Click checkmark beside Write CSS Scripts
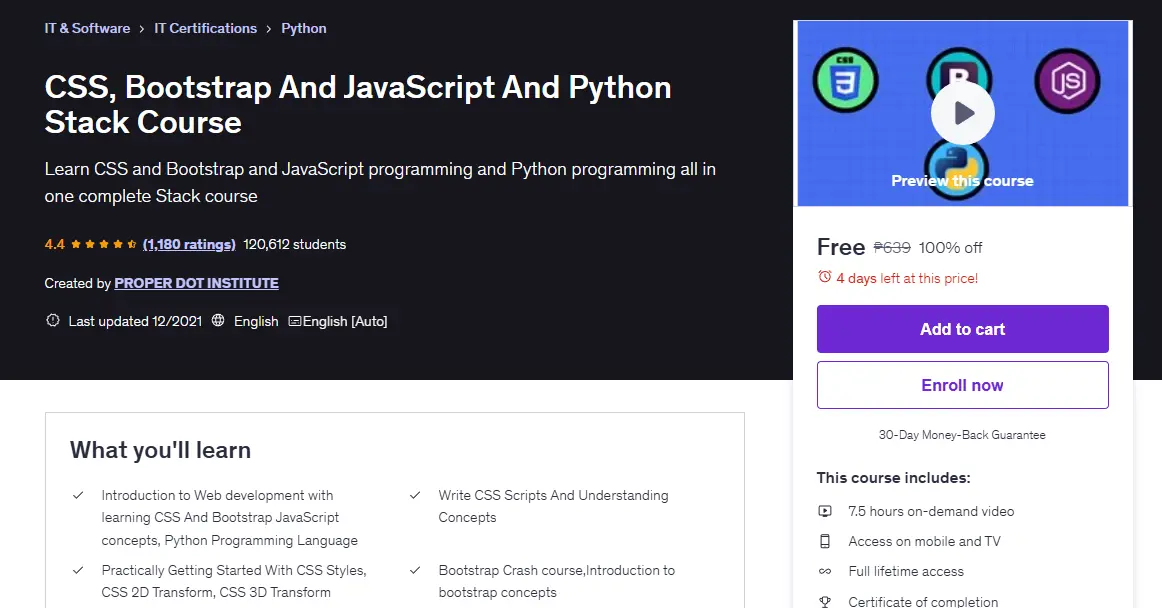The height and width of the screenshot is (608, 1162). (415, 495)
